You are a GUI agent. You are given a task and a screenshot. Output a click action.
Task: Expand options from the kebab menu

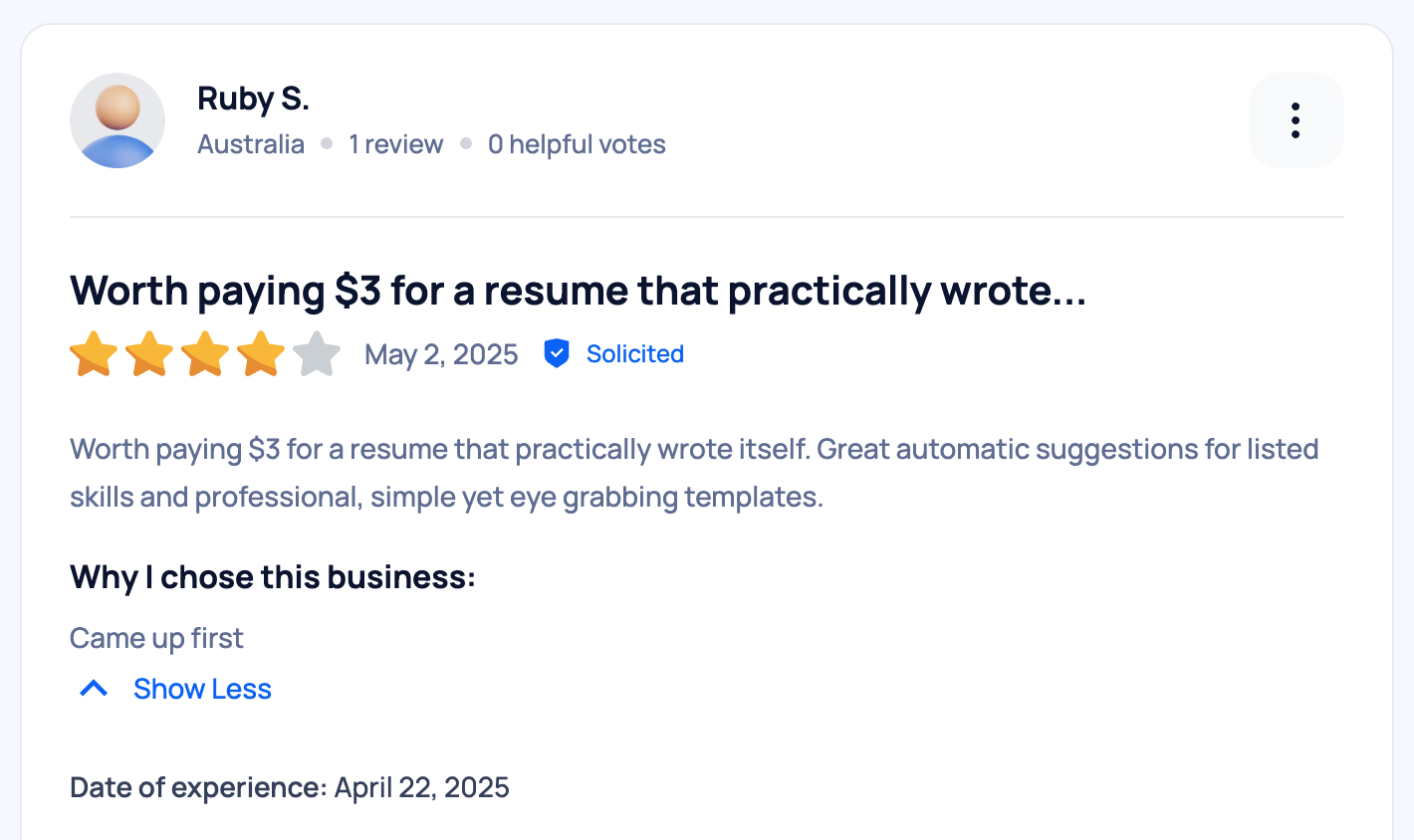click(1296, 119)
